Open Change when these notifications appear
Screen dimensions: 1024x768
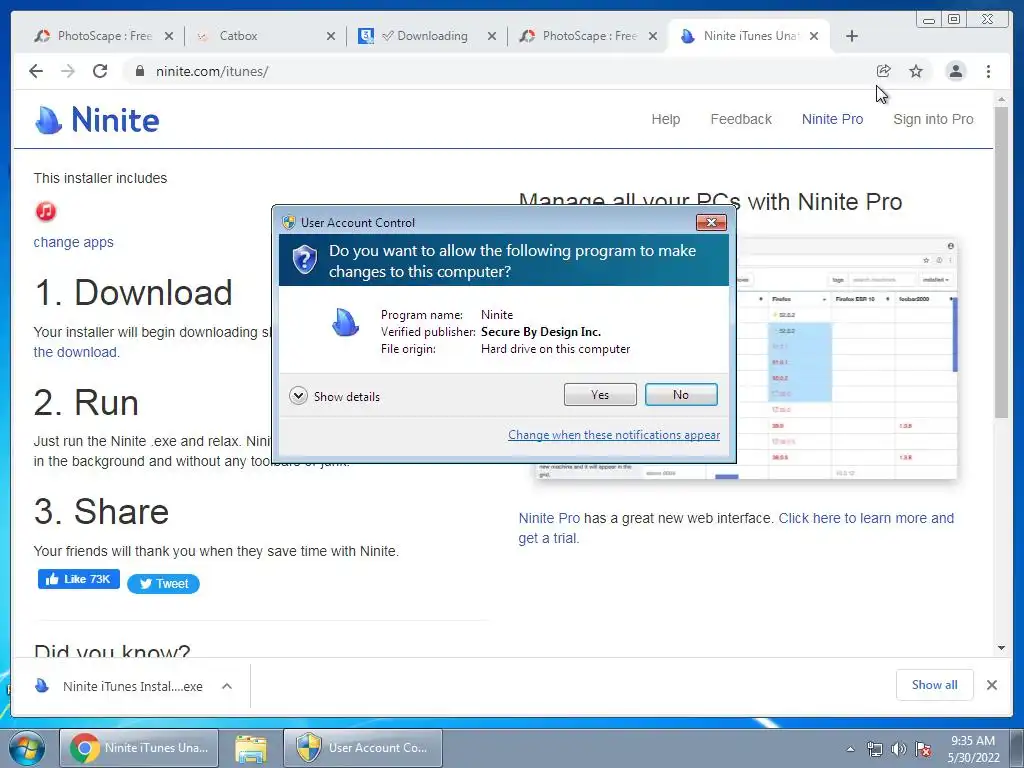pos(614,435)
